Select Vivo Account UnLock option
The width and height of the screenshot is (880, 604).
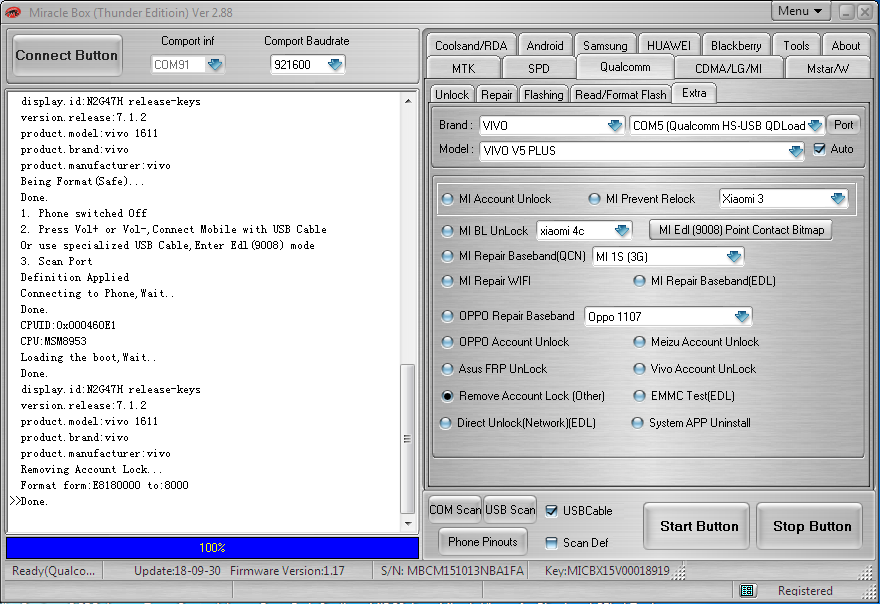tap(639, 369)
